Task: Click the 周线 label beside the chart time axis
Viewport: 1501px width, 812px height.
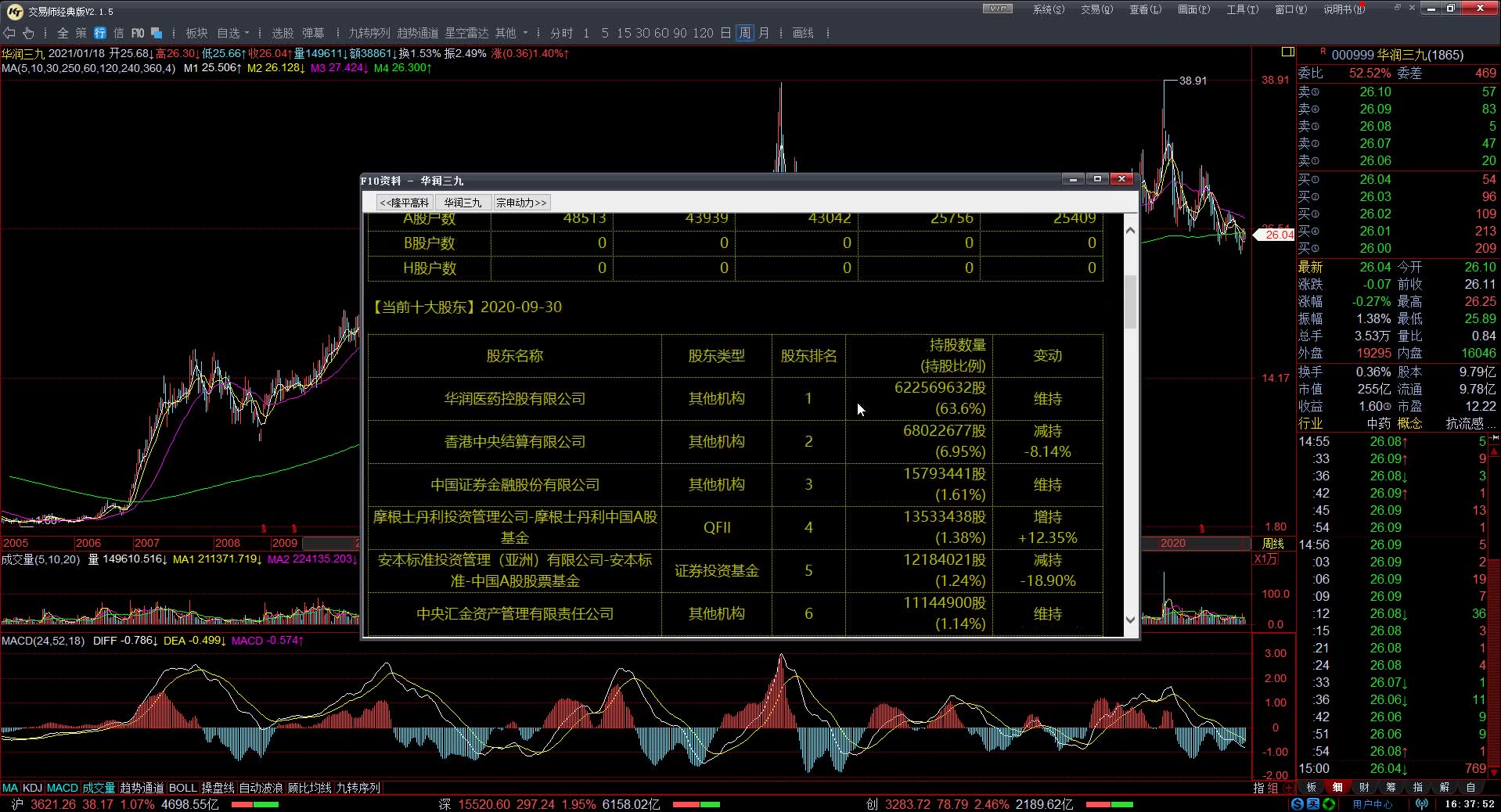Action: point(1272,544)
